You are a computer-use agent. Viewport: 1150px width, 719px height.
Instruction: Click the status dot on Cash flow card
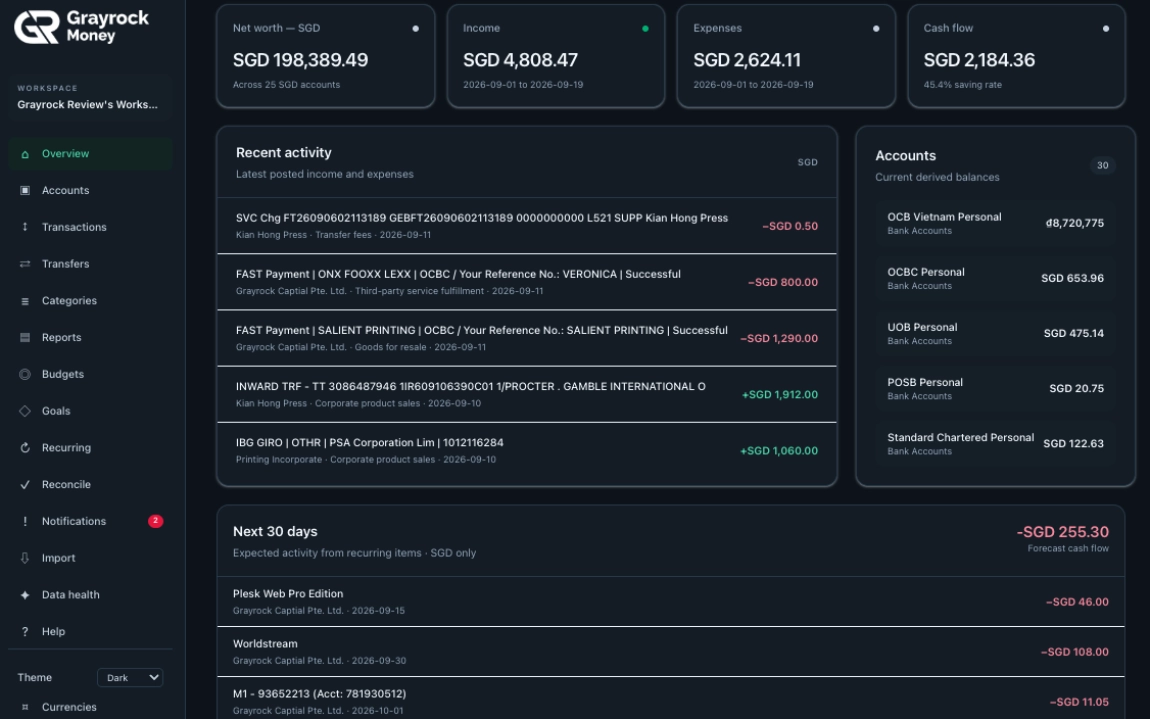pos(1106,29)
